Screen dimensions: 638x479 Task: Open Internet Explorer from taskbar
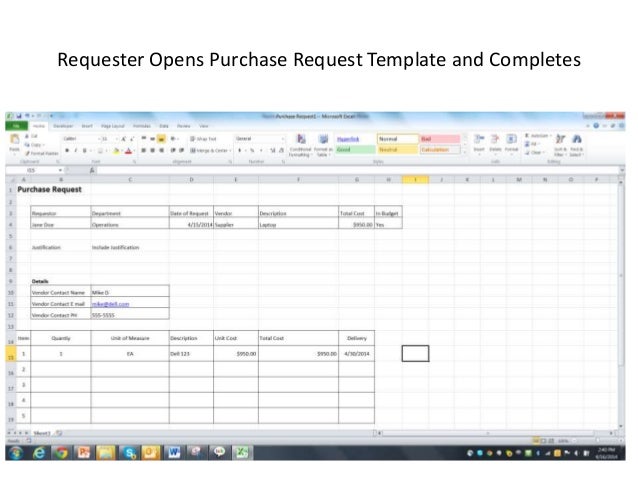(x=39, y=453)
